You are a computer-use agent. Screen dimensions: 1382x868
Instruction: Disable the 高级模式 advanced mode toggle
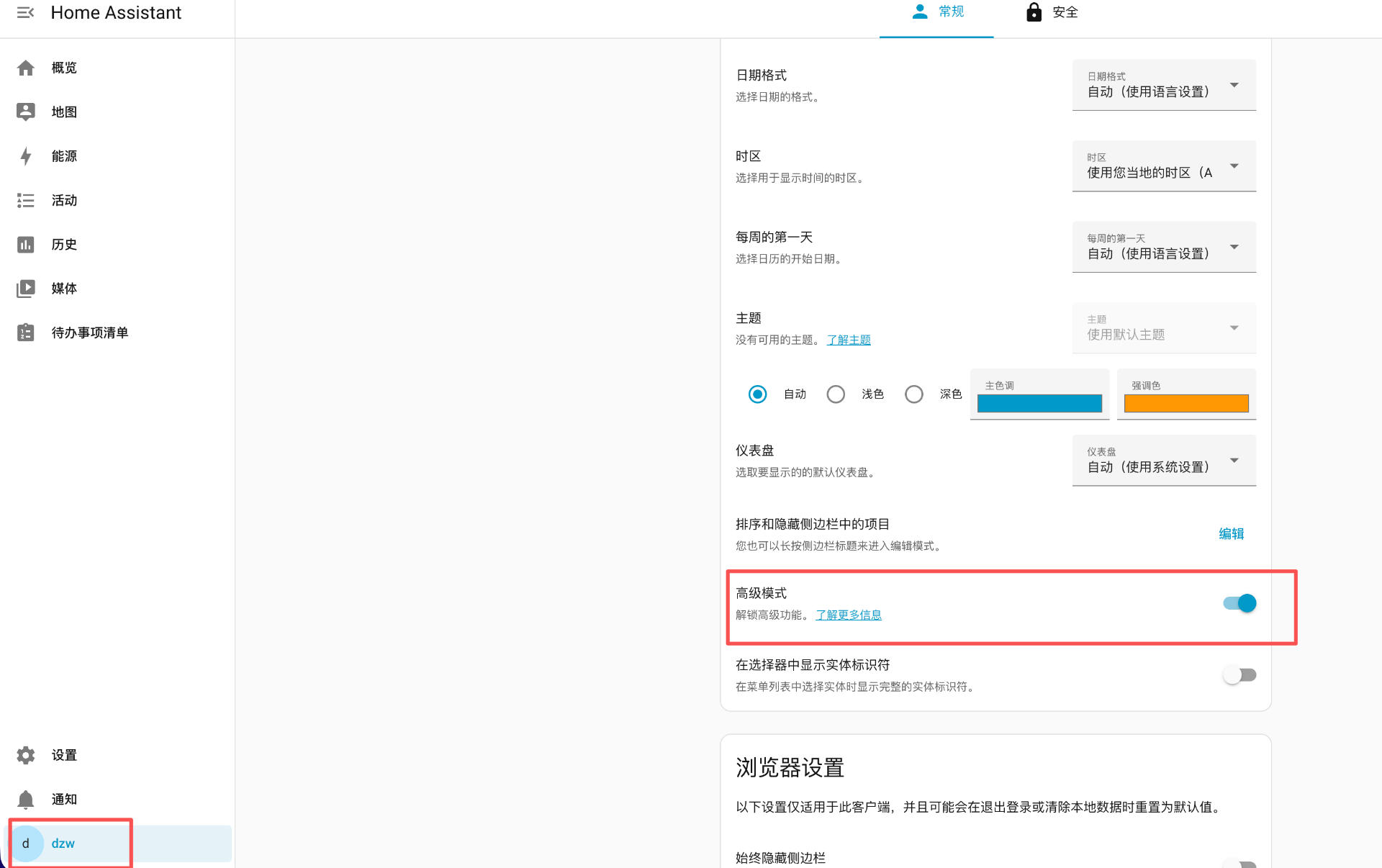pos(1239,603)
